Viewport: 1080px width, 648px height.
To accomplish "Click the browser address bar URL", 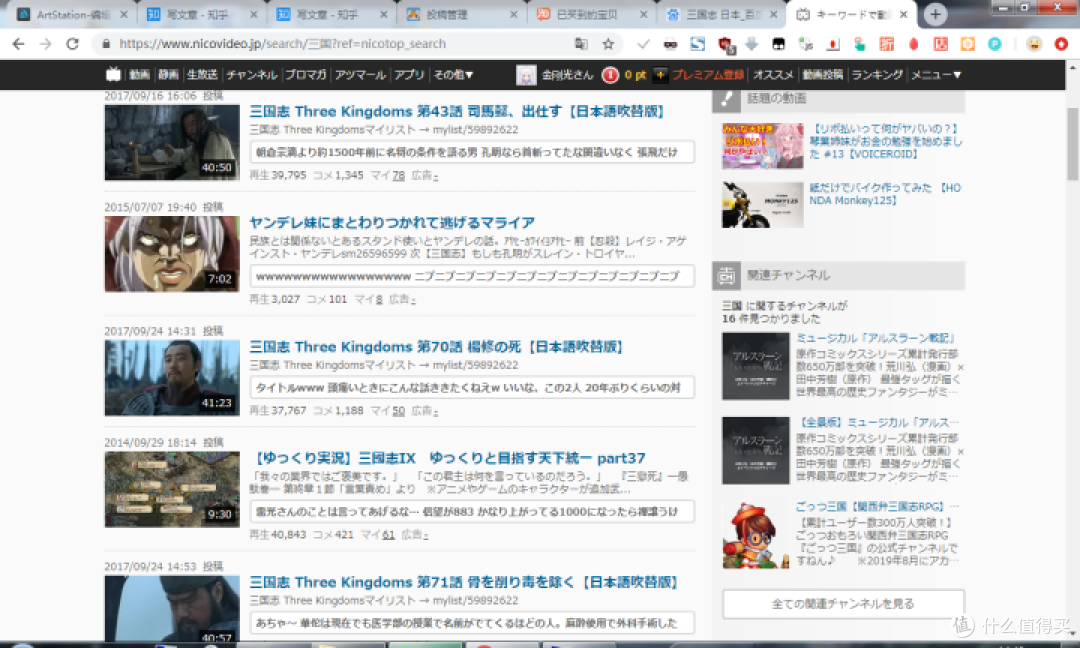I will click(x=282, y=43).
